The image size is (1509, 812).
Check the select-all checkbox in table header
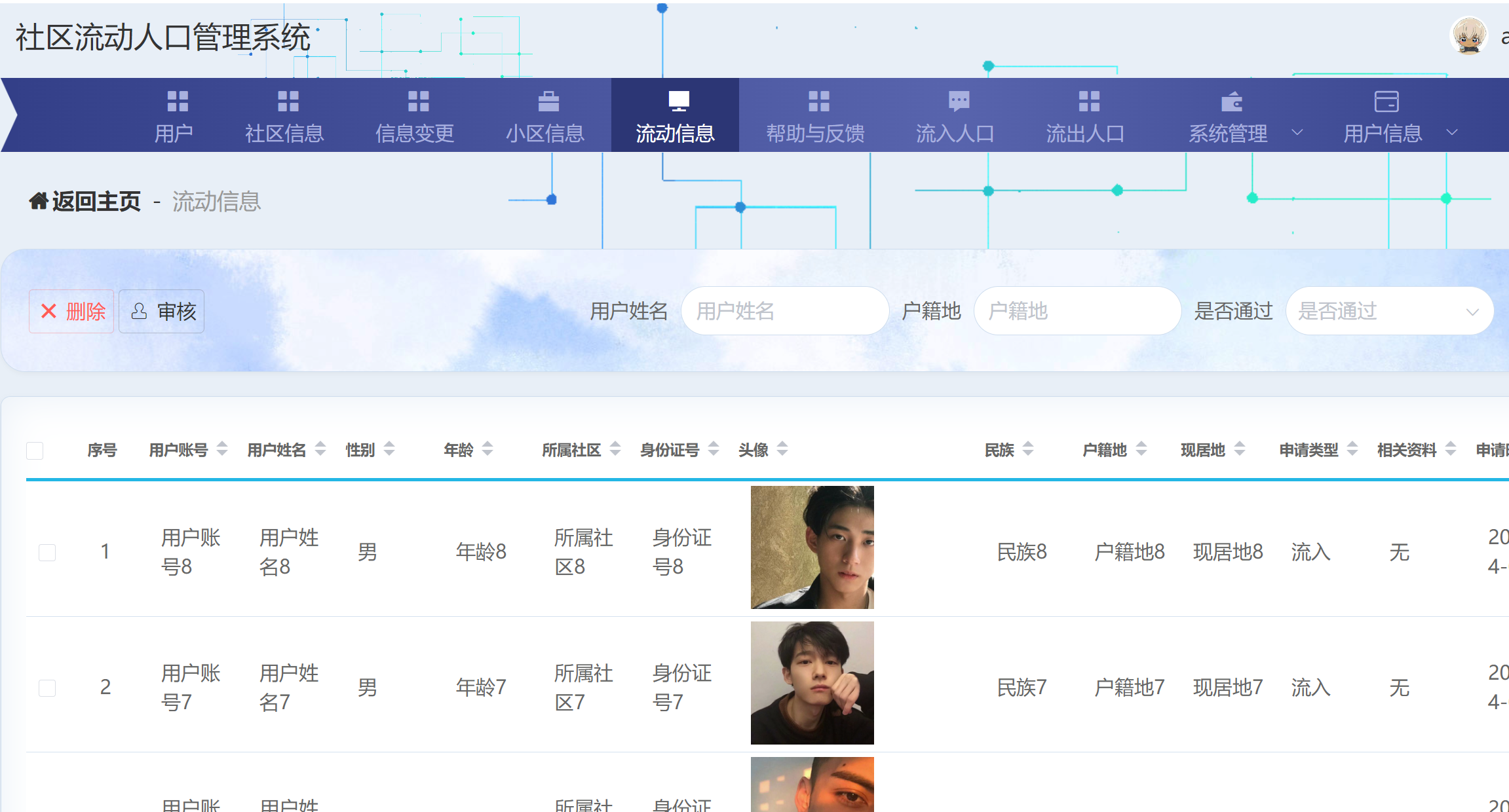pos(35,450)
